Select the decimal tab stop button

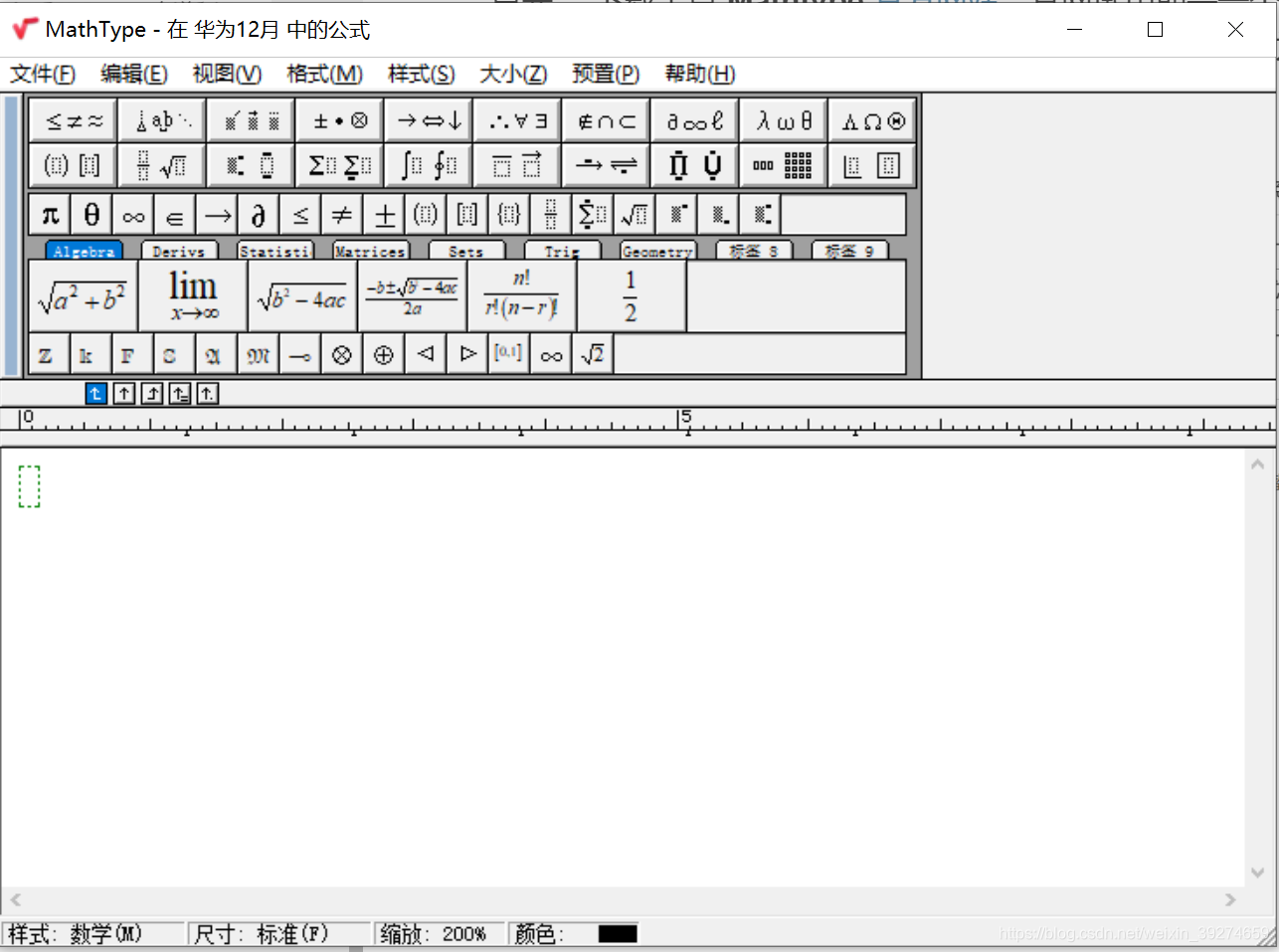pos(207,394)
